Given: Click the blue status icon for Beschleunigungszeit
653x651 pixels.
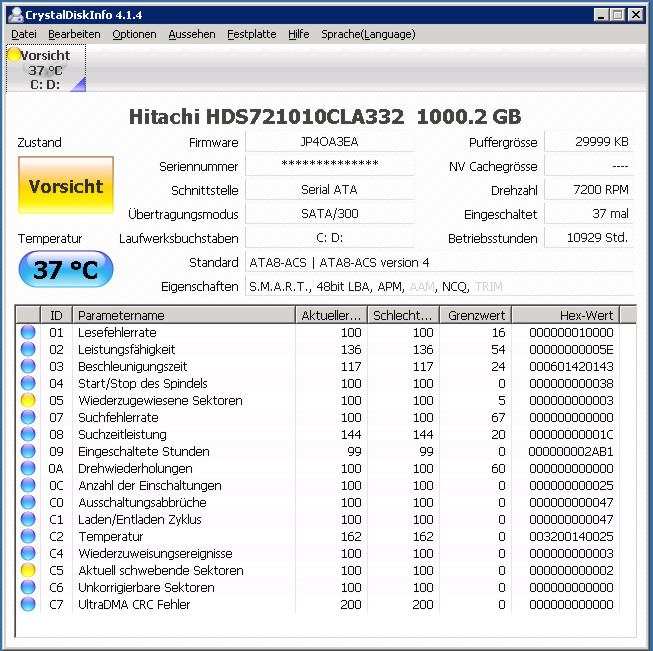Looking at the screenshot, I should 28,367.
